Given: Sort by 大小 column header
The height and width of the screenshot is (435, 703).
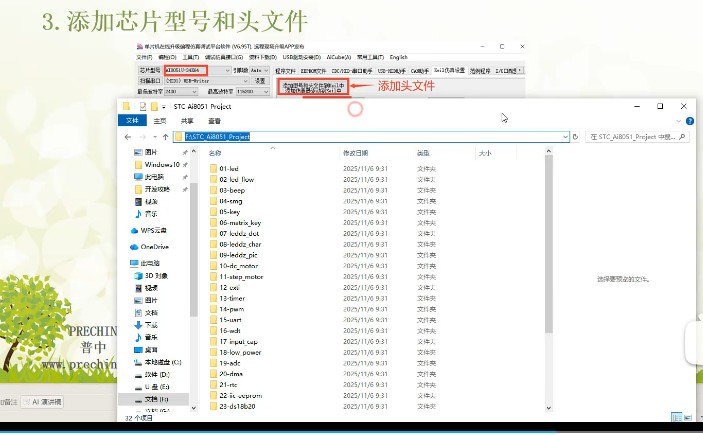Looking at the screenshot, I should pos(485,153).
